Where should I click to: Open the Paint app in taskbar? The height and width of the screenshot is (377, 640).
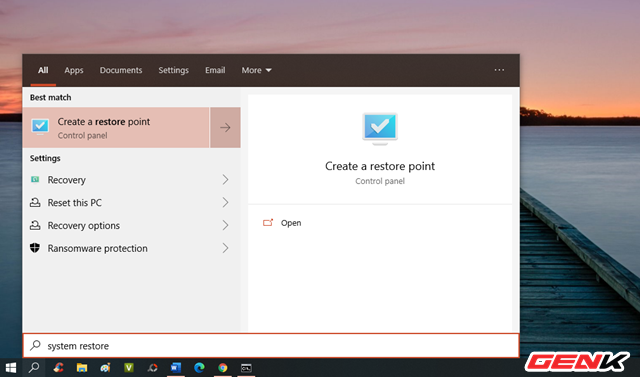coord(105,368)
